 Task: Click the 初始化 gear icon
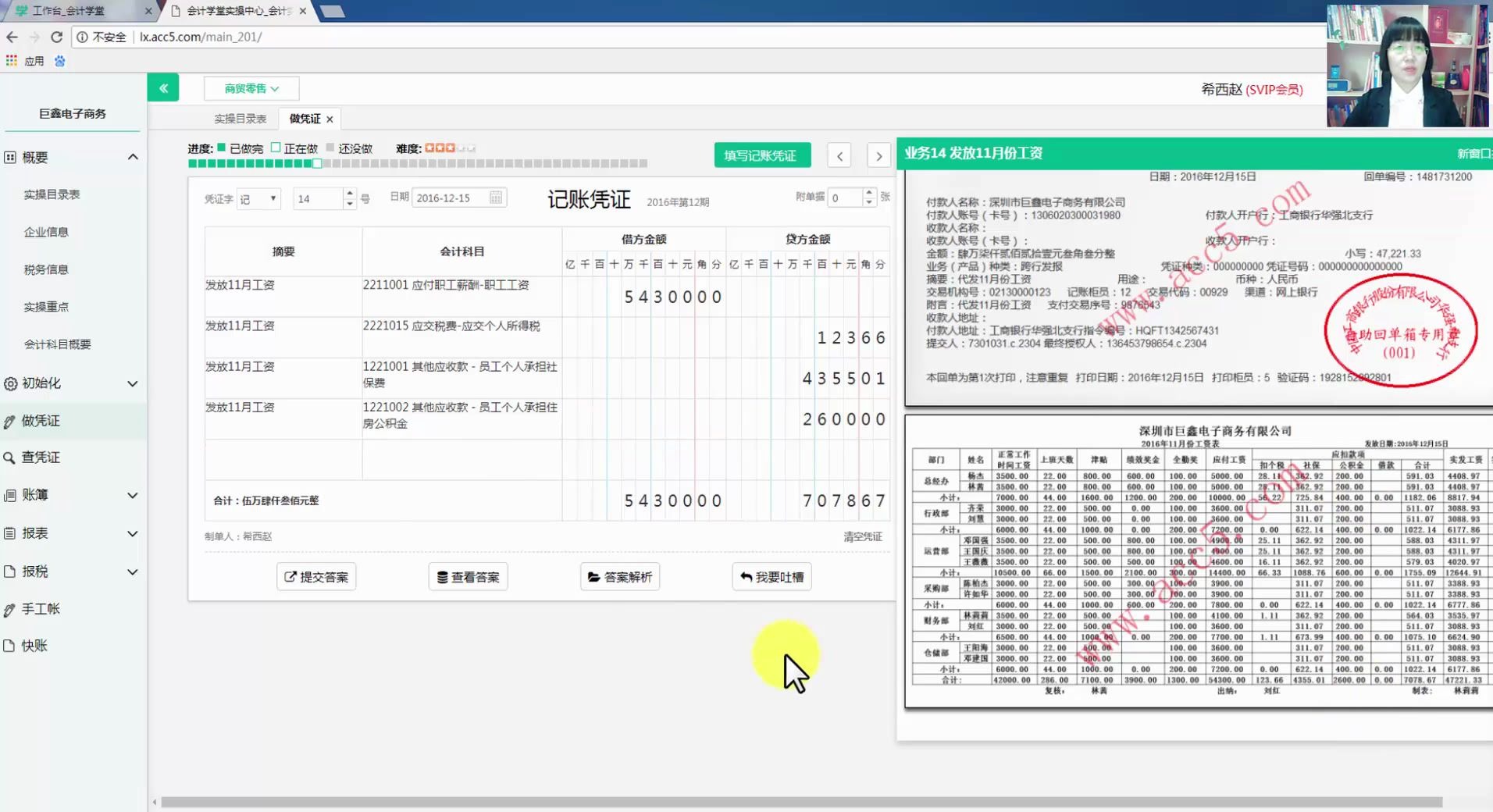click(9, 383)
